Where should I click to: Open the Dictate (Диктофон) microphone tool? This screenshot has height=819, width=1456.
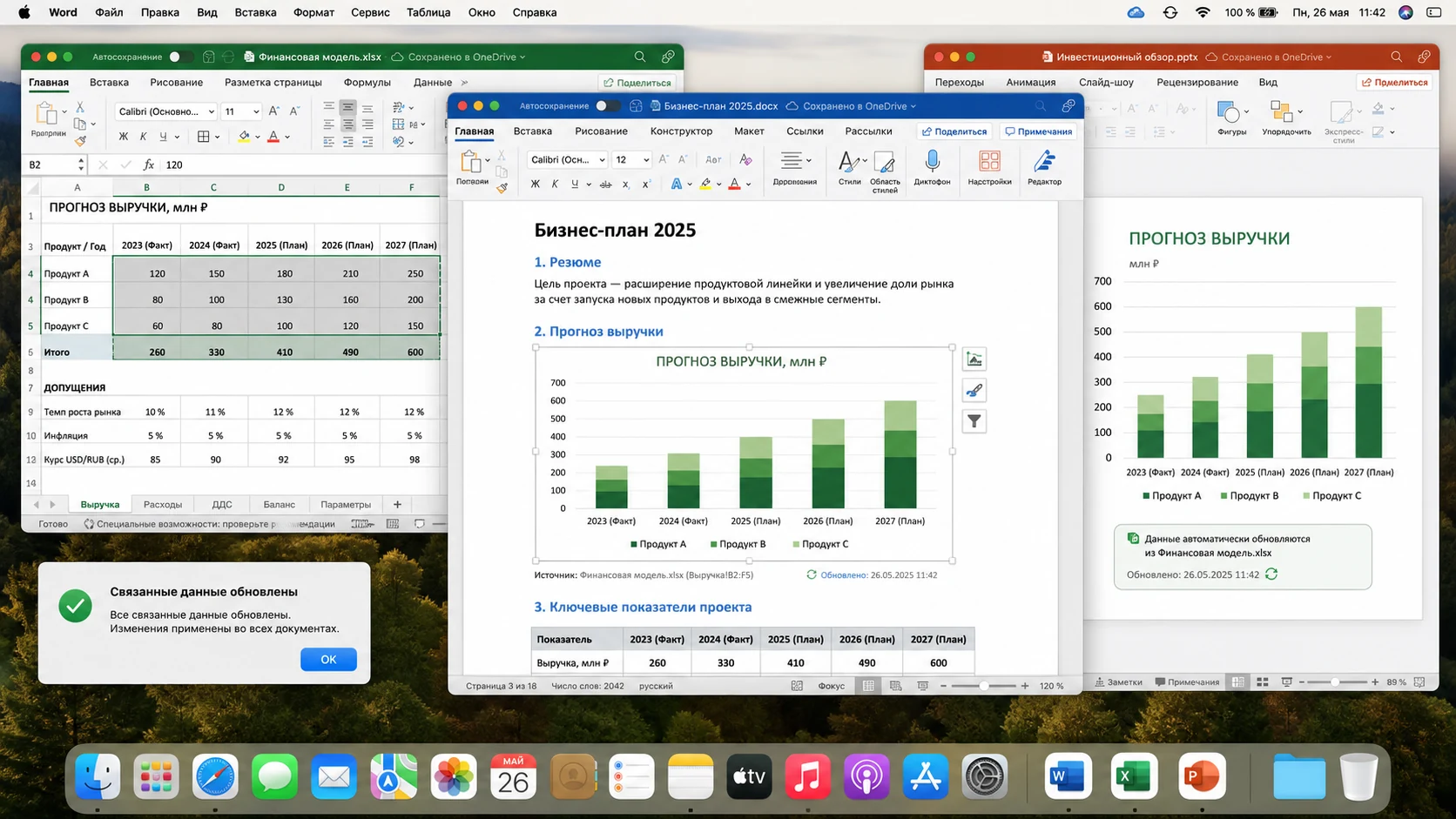click(932, 167)
